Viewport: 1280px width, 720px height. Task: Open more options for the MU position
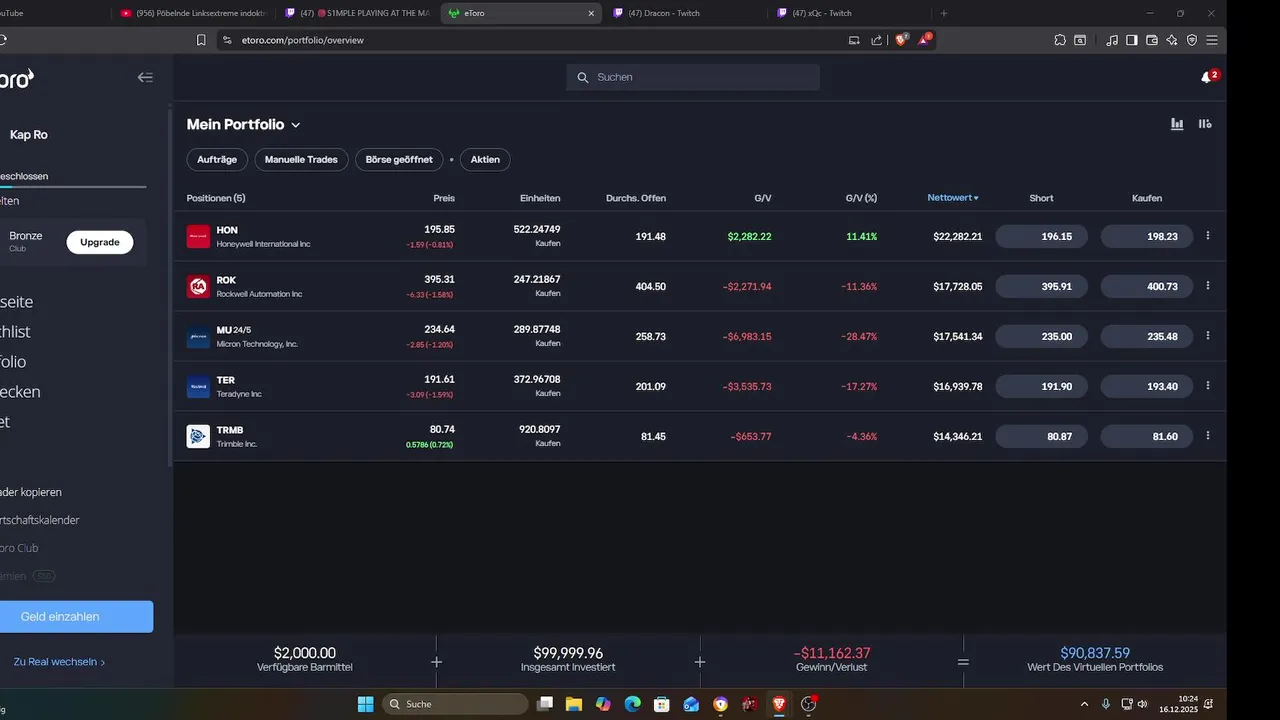pyautogui.click(x=1208, y=336)
